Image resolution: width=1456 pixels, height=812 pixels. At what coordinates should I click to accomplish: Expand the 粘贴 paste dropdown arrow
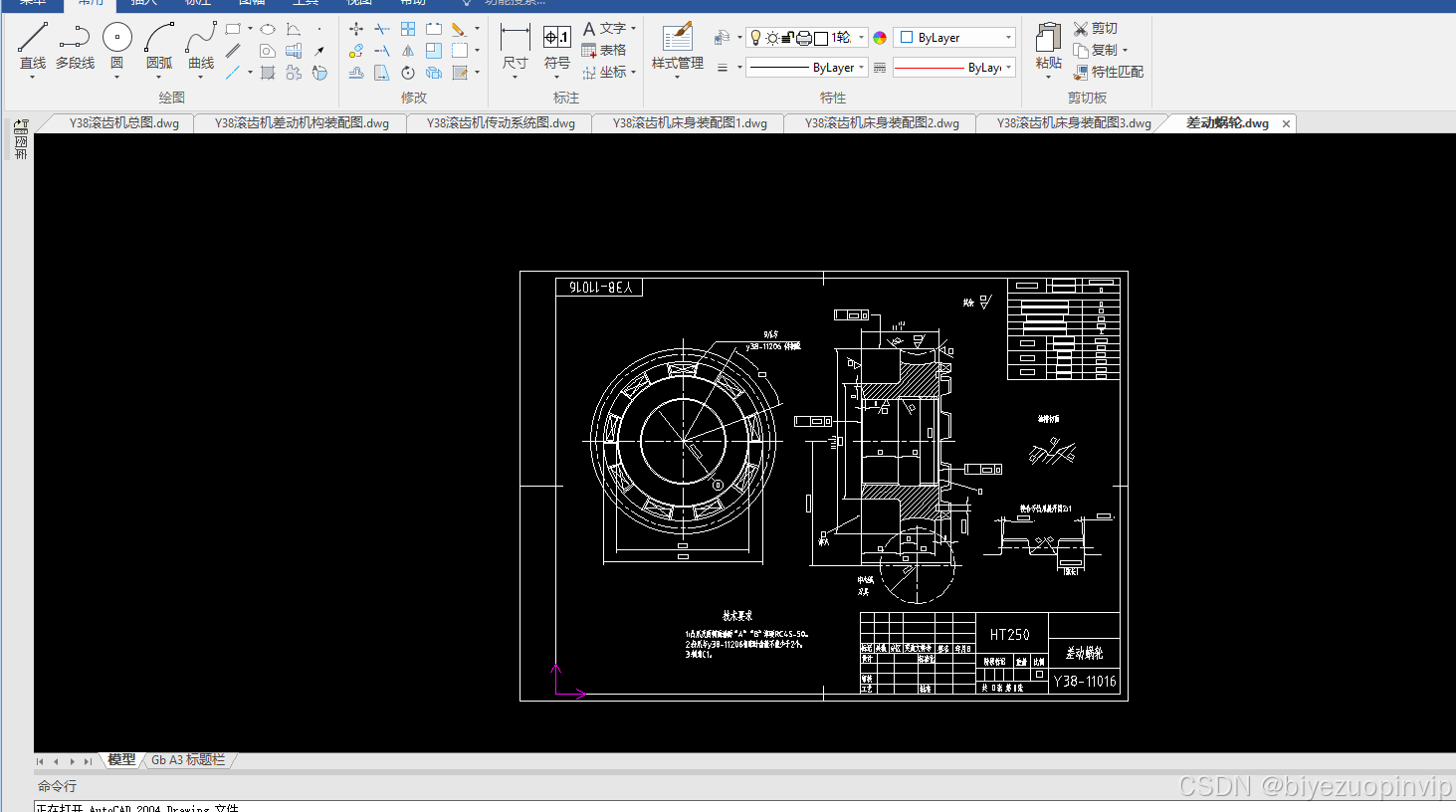point(1048,77)
